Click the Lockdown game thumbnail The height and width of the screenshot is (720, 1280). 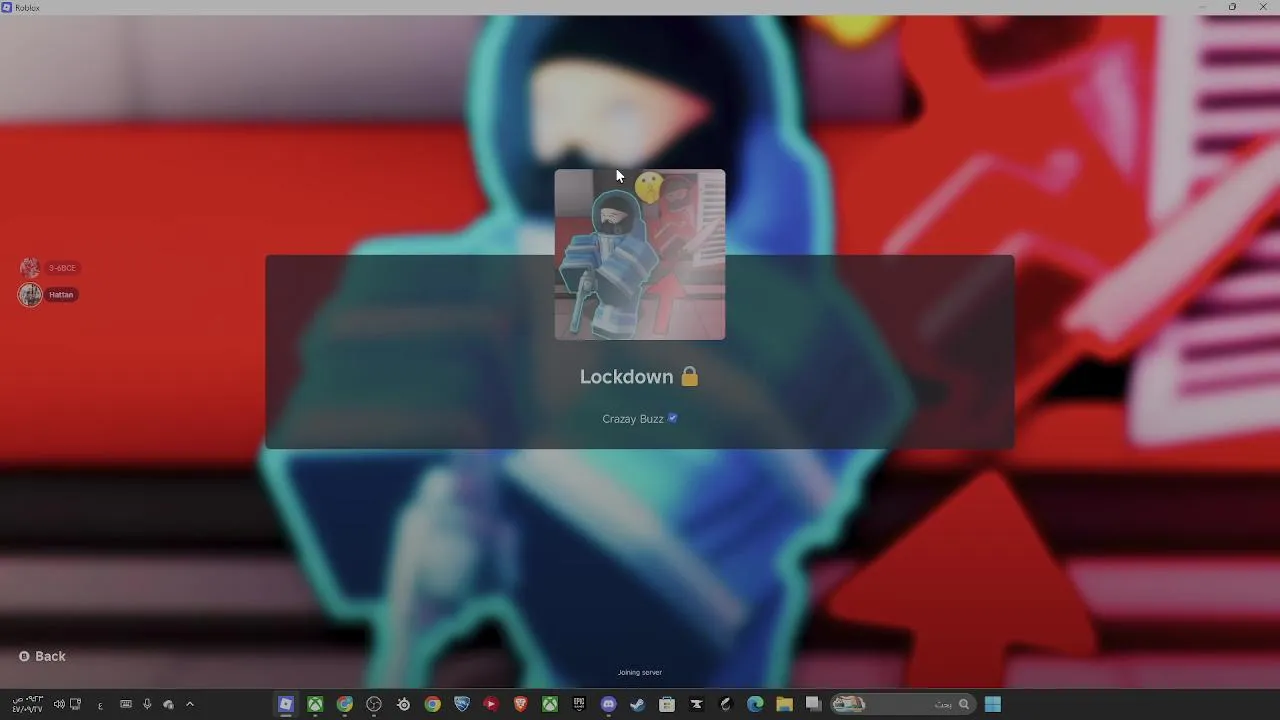(x=640, y=255)
